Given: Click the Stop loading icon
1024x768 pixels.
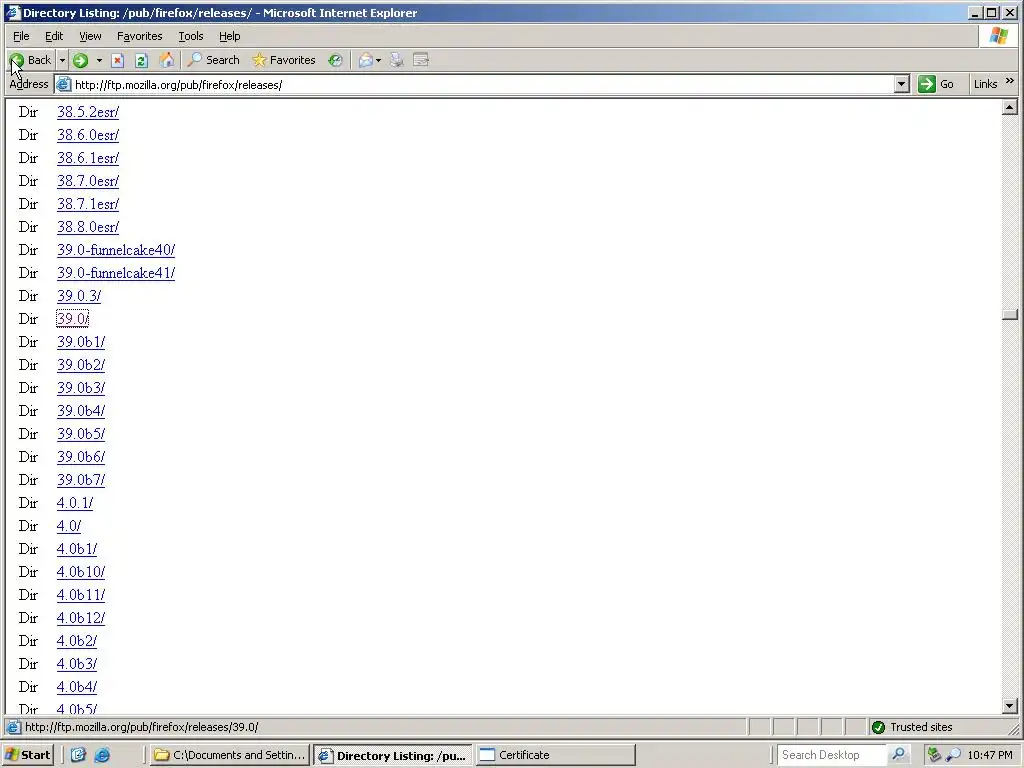Looking at the screenshot, I should [118, 60].
